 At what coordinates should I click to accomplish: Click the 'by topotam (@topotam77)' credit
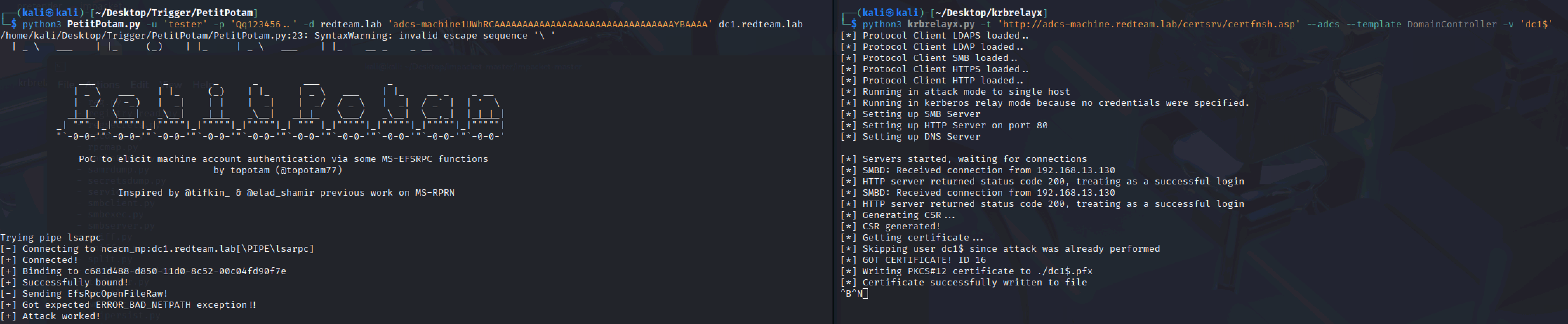pyautogui.click(x=278, y=170)
